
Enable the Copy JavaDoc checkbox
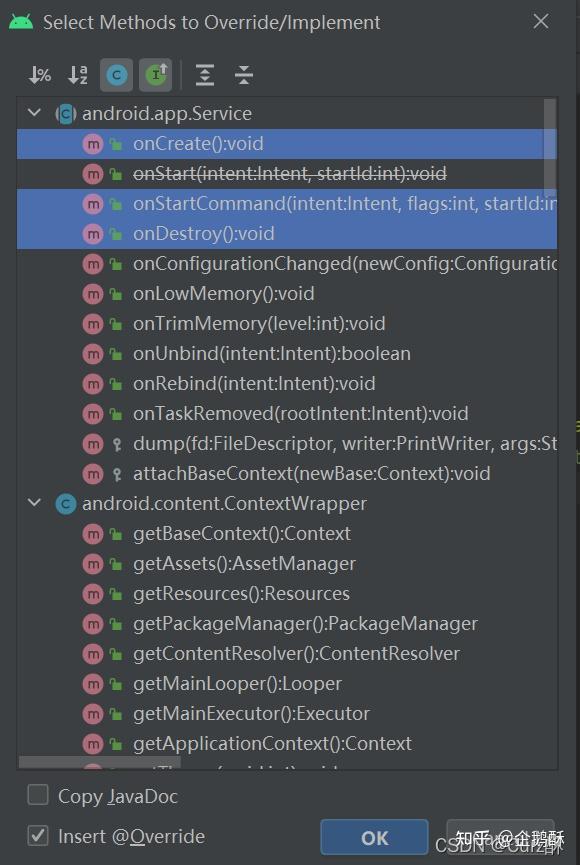(x=38, y=795)
